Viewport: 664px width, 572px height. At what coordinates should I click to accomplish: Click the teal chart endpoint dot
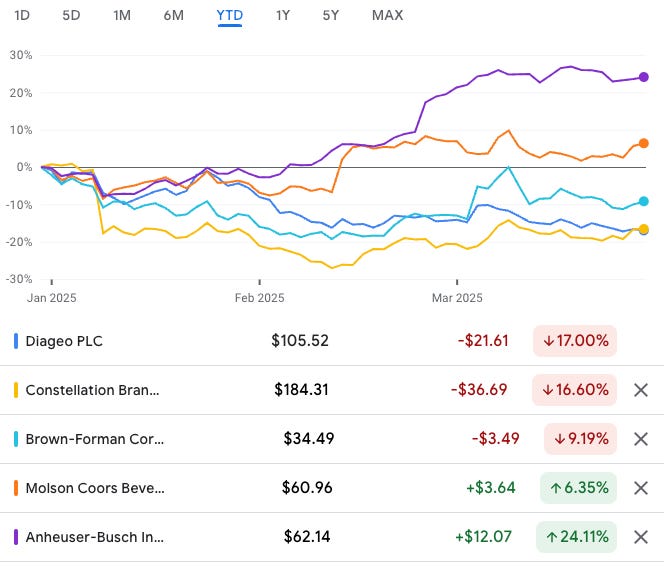tap(644, 202)
